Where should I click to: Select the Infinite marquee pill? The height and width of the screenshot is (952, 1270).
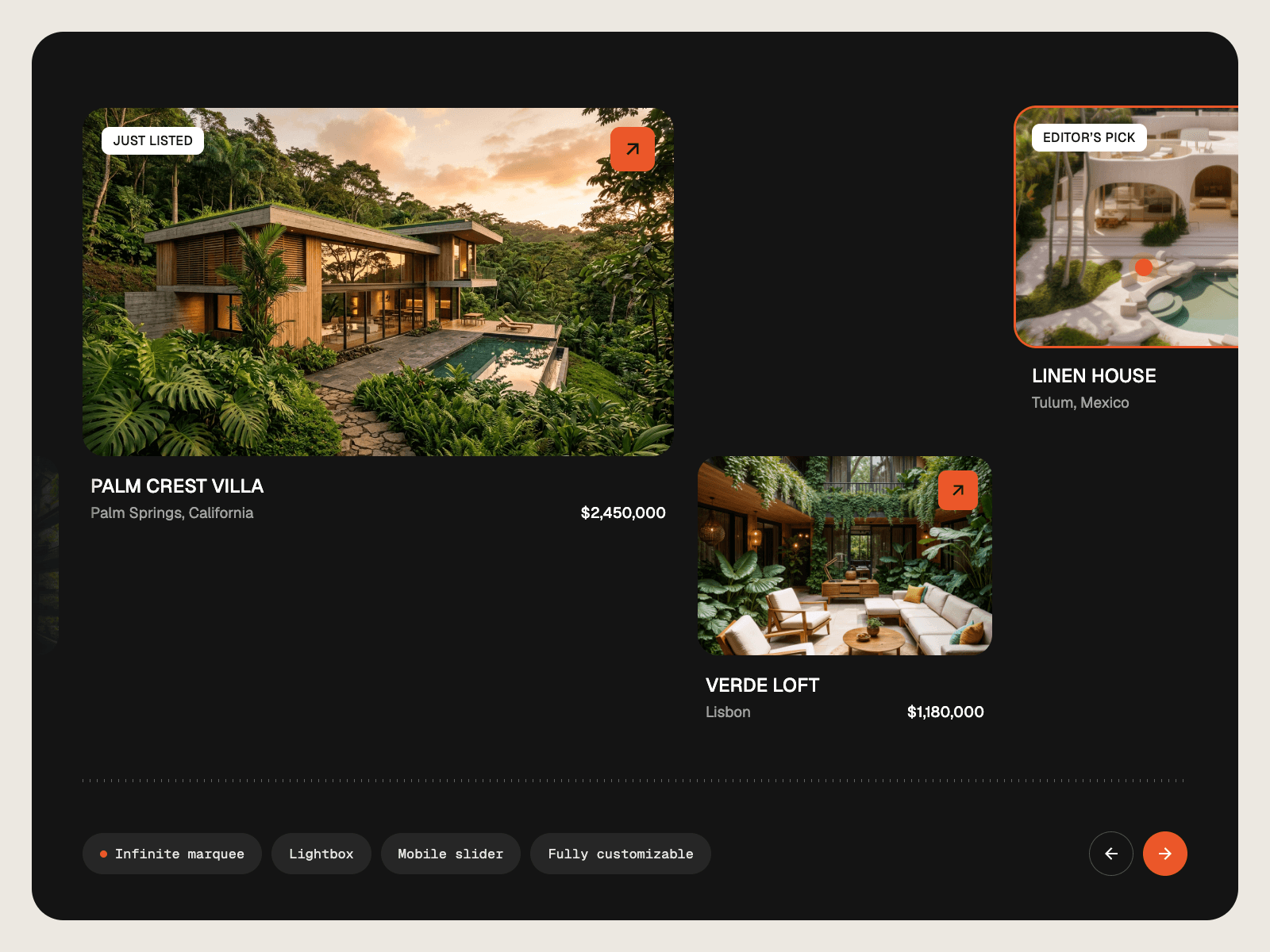click(172, 854)
